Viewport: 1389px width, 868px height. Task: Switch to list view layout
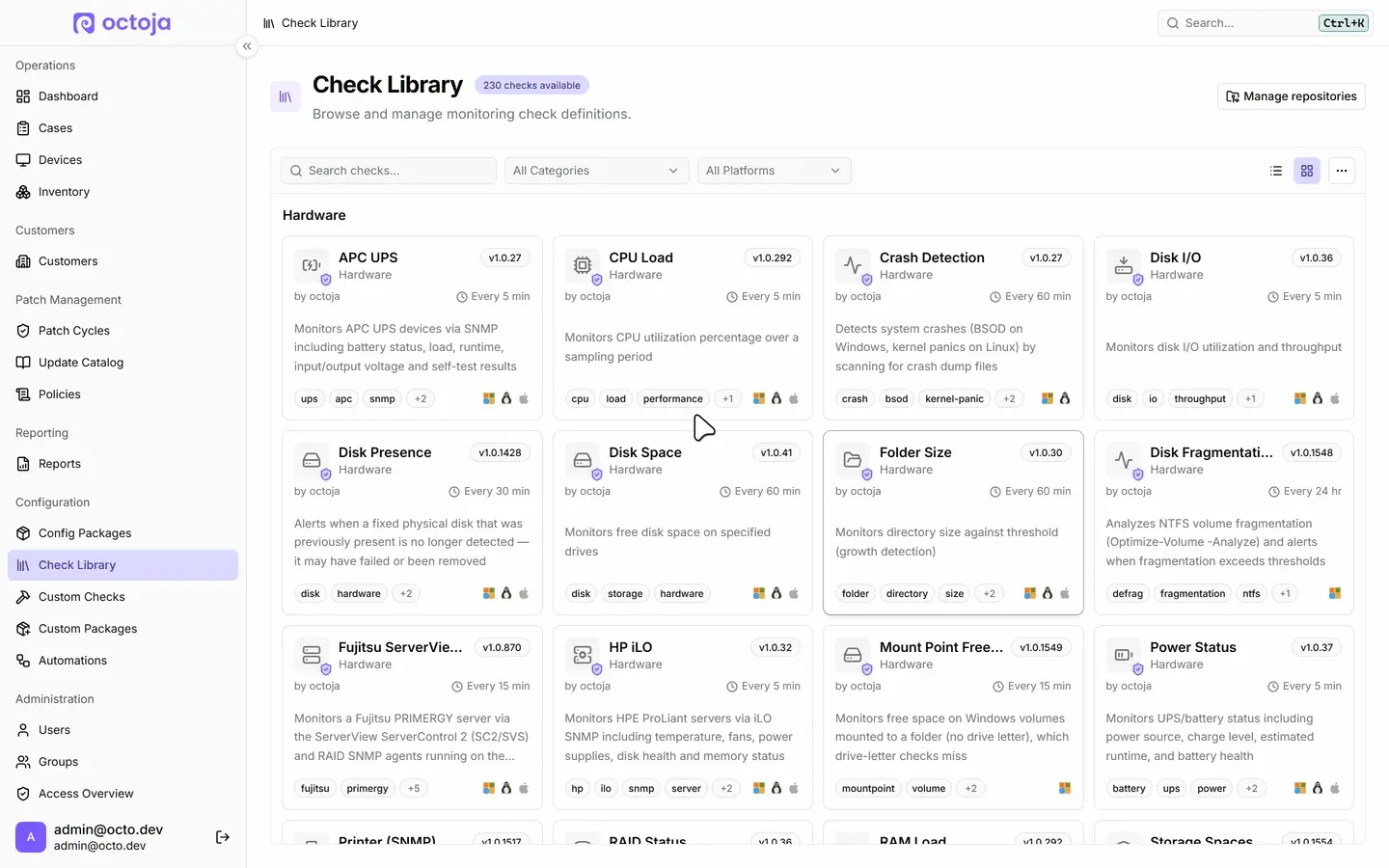(1276, 171)
